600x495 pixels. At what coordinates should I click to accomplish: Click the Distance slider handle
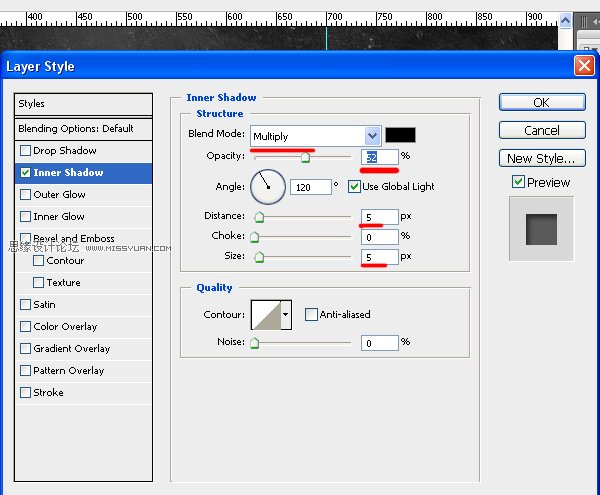pyautogui.click(x=259, y=217)
